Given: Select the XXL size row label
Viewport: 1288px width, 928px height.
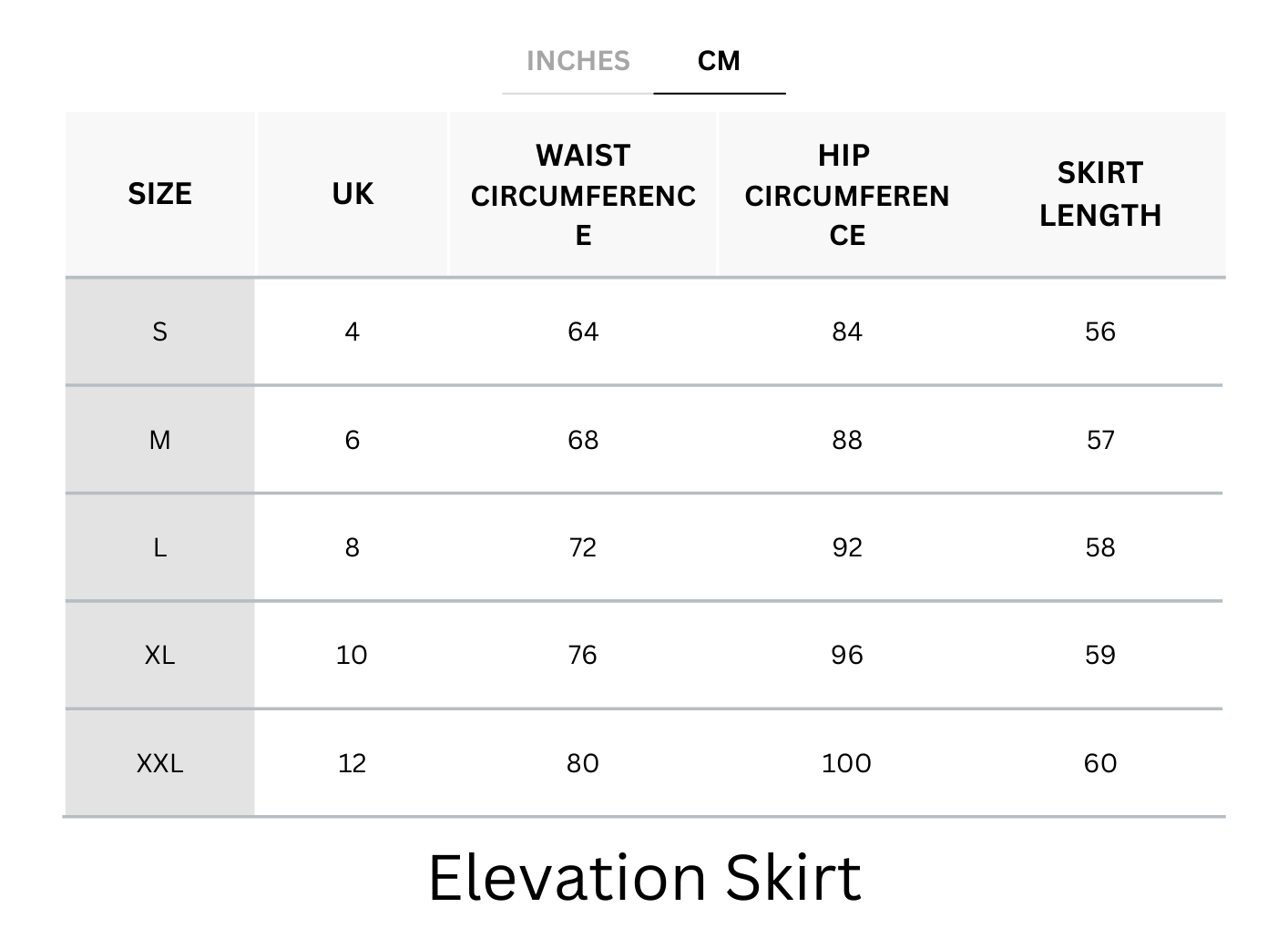Looking at the screenshot, I should (x=159, y=763).
